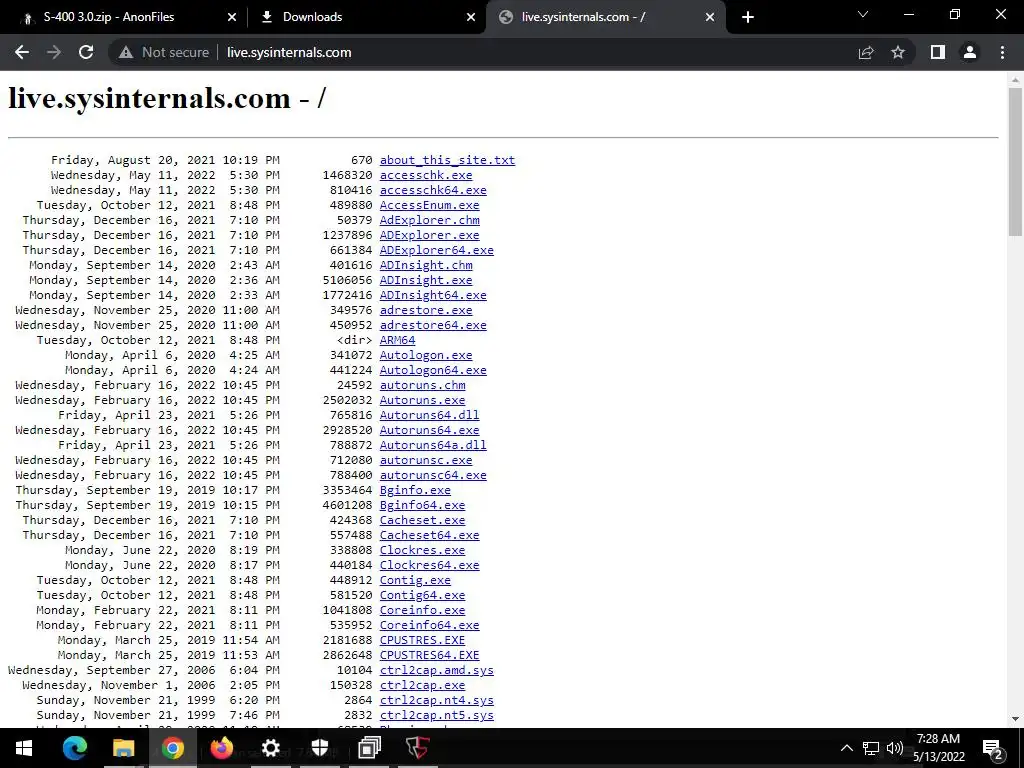Close the S-400 3.0.zip AnonFiles tab

coord(232,17)
